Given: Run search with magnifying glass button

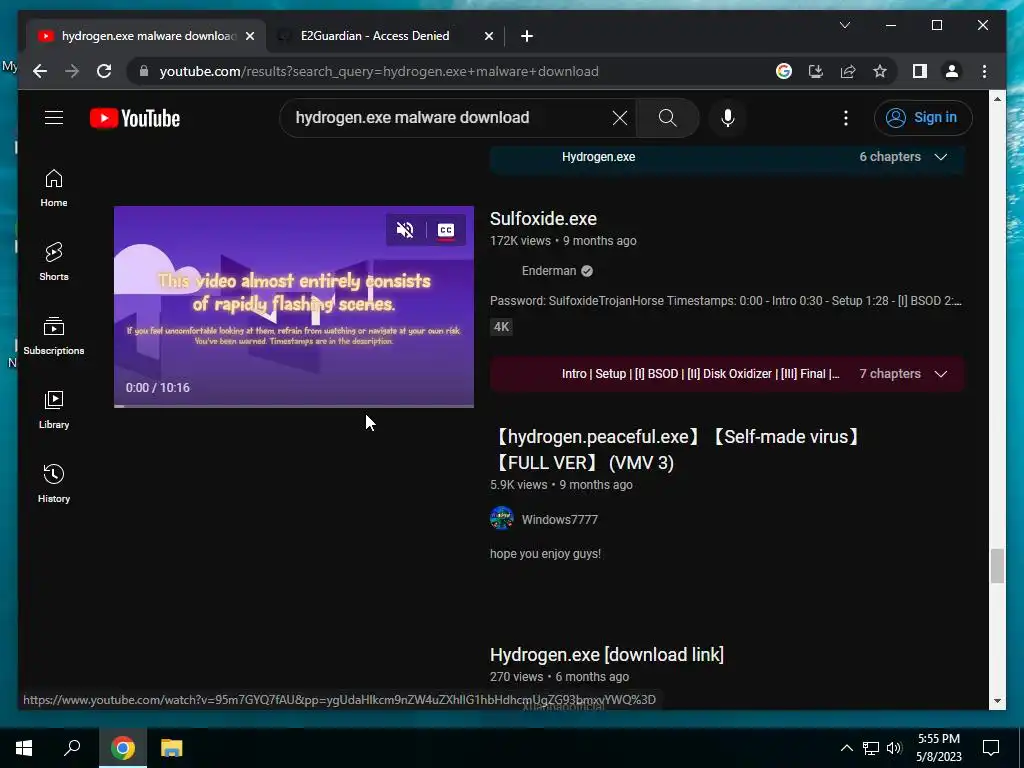Looking at the screenshot, I should click(x=667, y=118).
